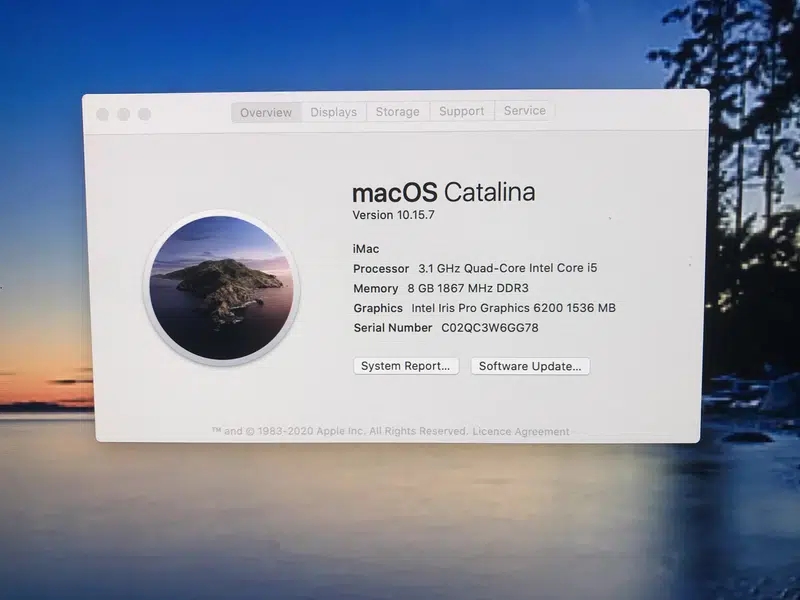Click the greyed zoom window button
The height and width of the screenshot is (600, 800).
tap(144, 114)
